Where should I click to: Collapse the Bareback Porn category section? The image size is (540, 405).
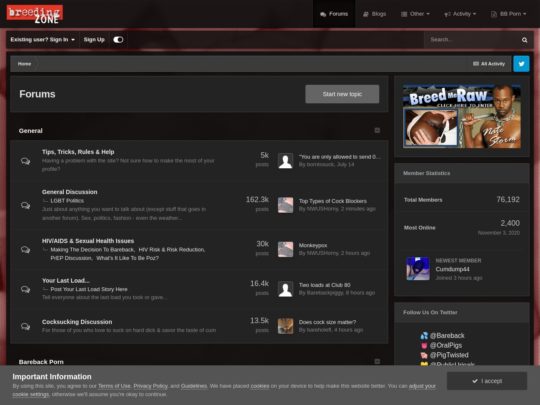(x=377, y=361)
